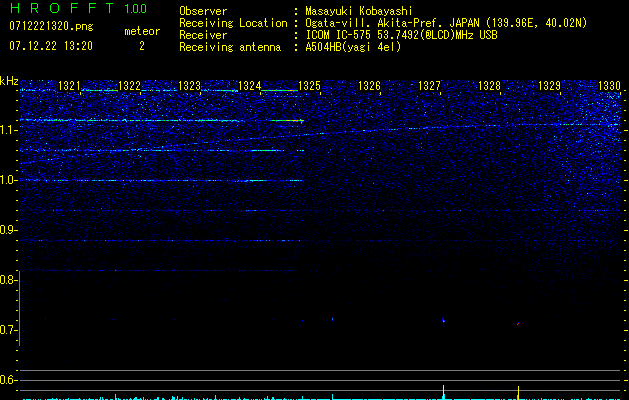Select antenna text A504HB(yagi 4el)
629x400 pixels.
tap(353, 47)
